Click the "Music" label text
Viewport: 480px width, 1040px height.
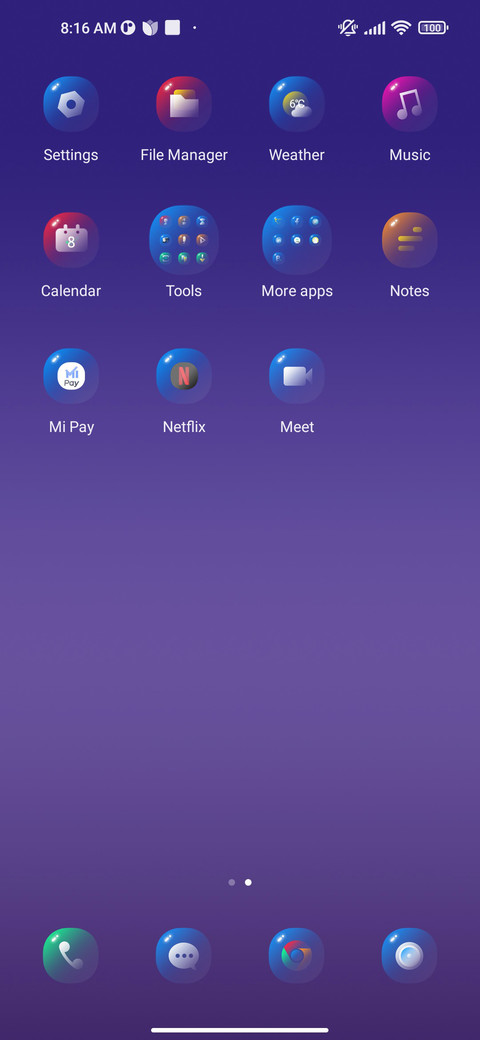point(410,155)
